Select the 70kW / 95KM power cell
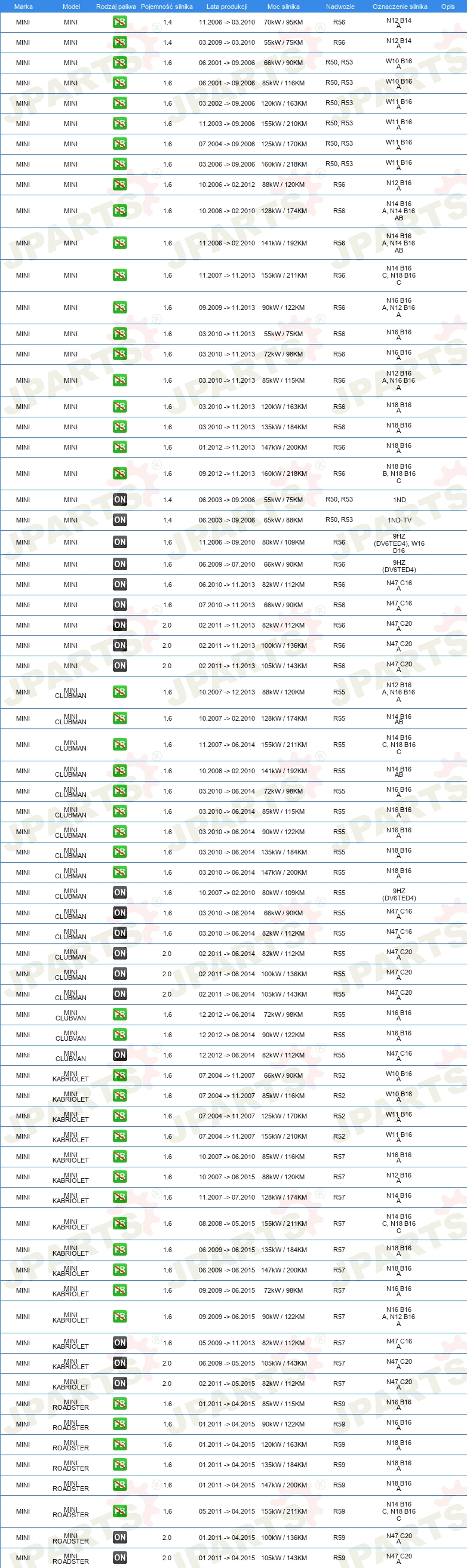 click(x=283, y=22)
